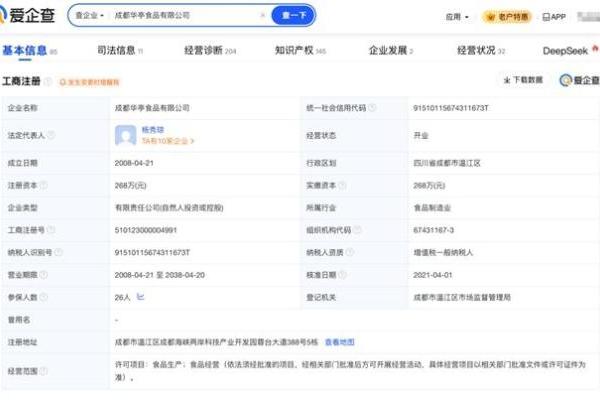Screen dimensions: 600x400
Task: Click the help icon beside 统一社会信用代码
Action: click(372, 108)
